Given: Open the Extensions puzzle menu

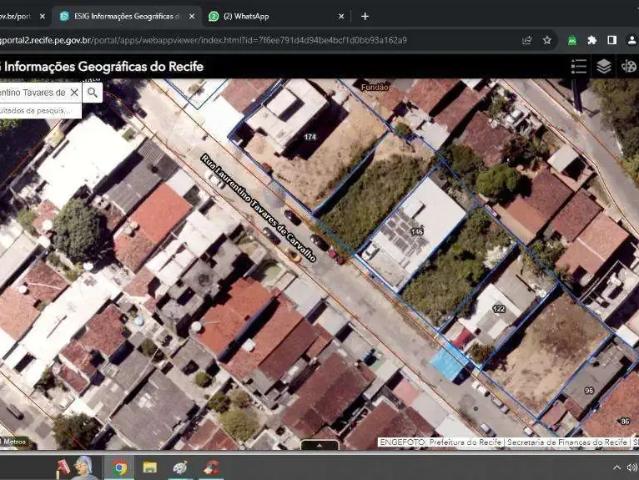Looking at the screenshot, I should 592,40.
